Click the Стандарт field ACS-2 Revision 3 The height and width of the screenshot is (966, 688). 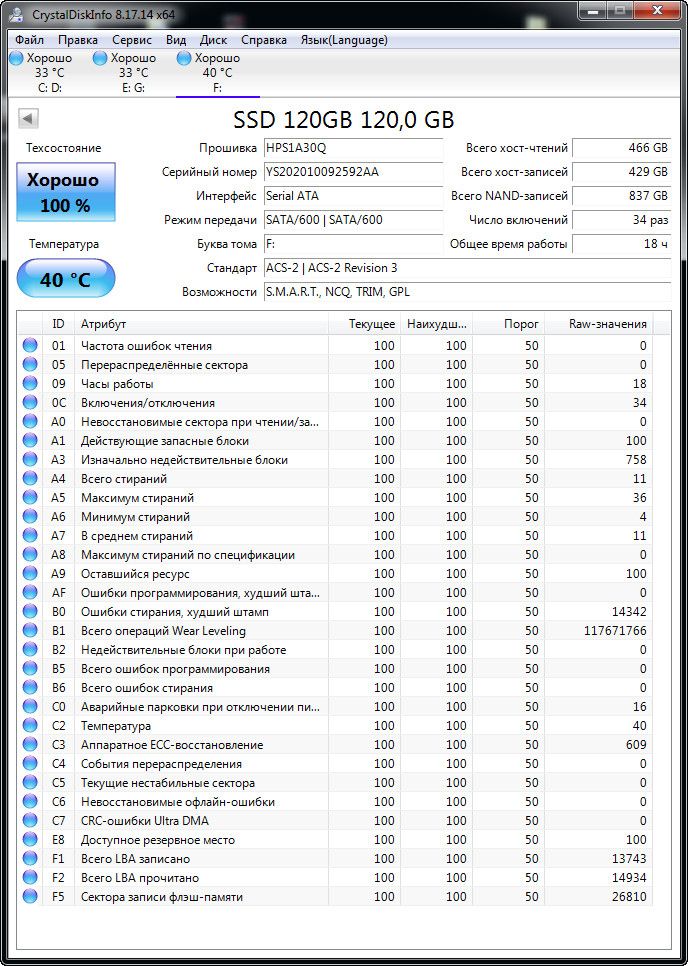[467, 268]
